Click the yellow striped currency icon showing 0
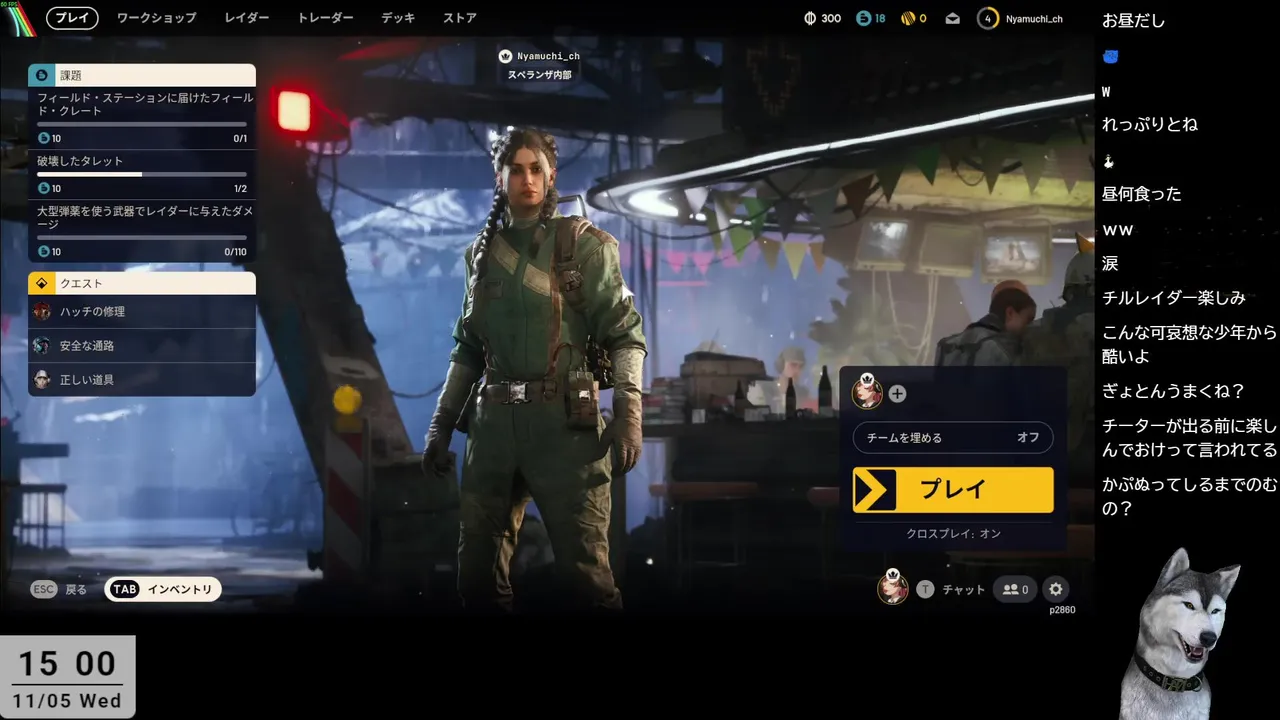 [x=908, y=18]
